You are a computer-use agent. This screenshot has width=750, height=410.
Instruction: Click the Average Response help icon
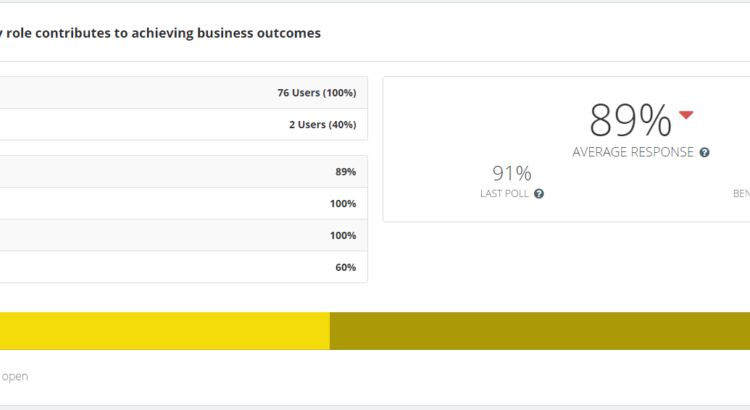(705, 153)
